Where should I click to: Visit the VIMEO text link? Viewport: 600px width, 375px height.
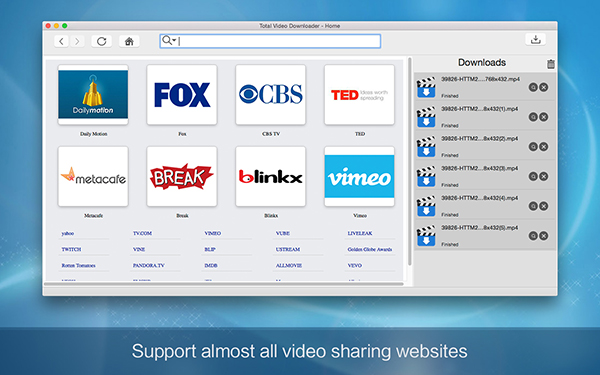tap(213, 233)
